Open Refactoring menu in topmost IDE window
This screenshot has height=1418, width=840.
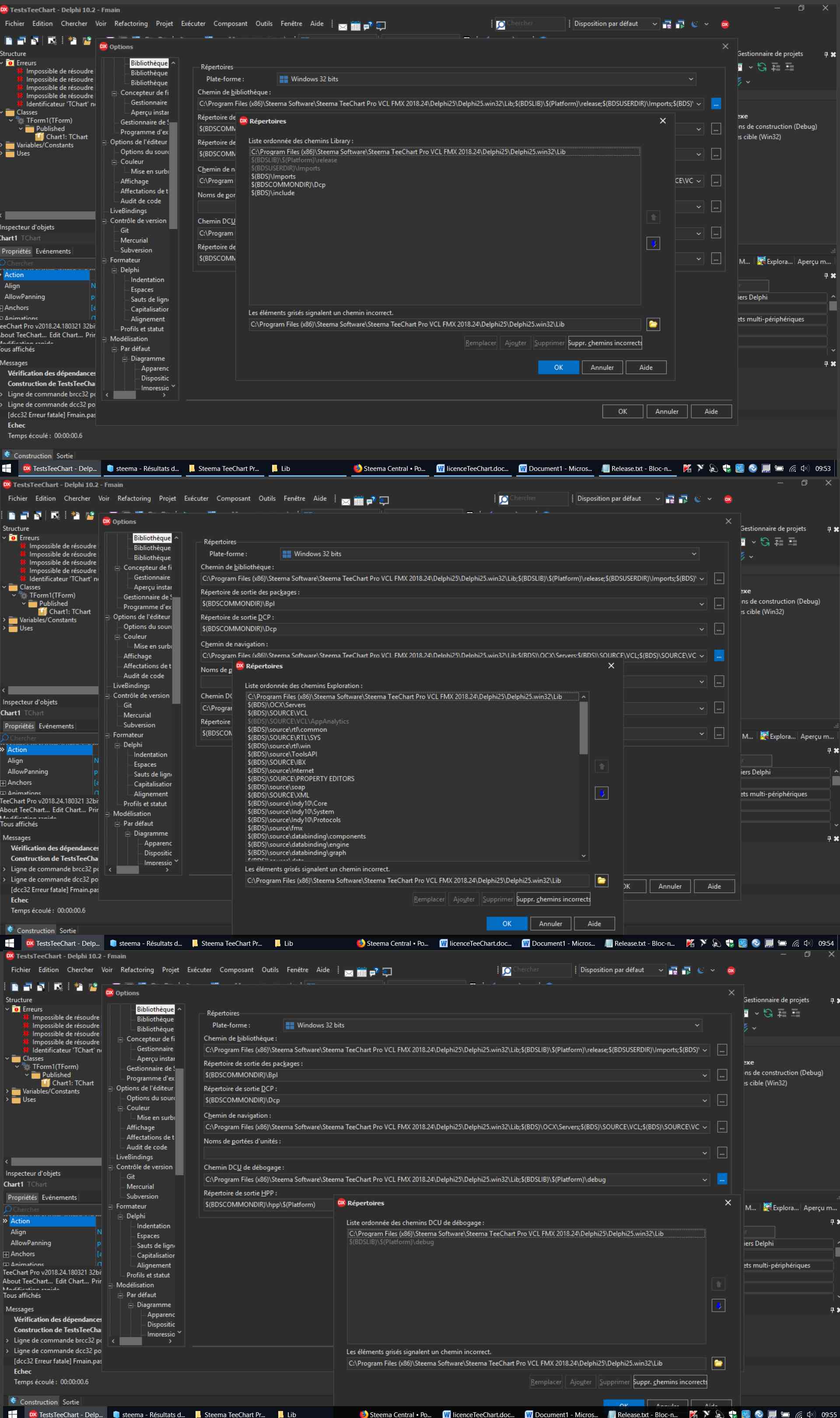pyautogui.click(x=131, y=24)
